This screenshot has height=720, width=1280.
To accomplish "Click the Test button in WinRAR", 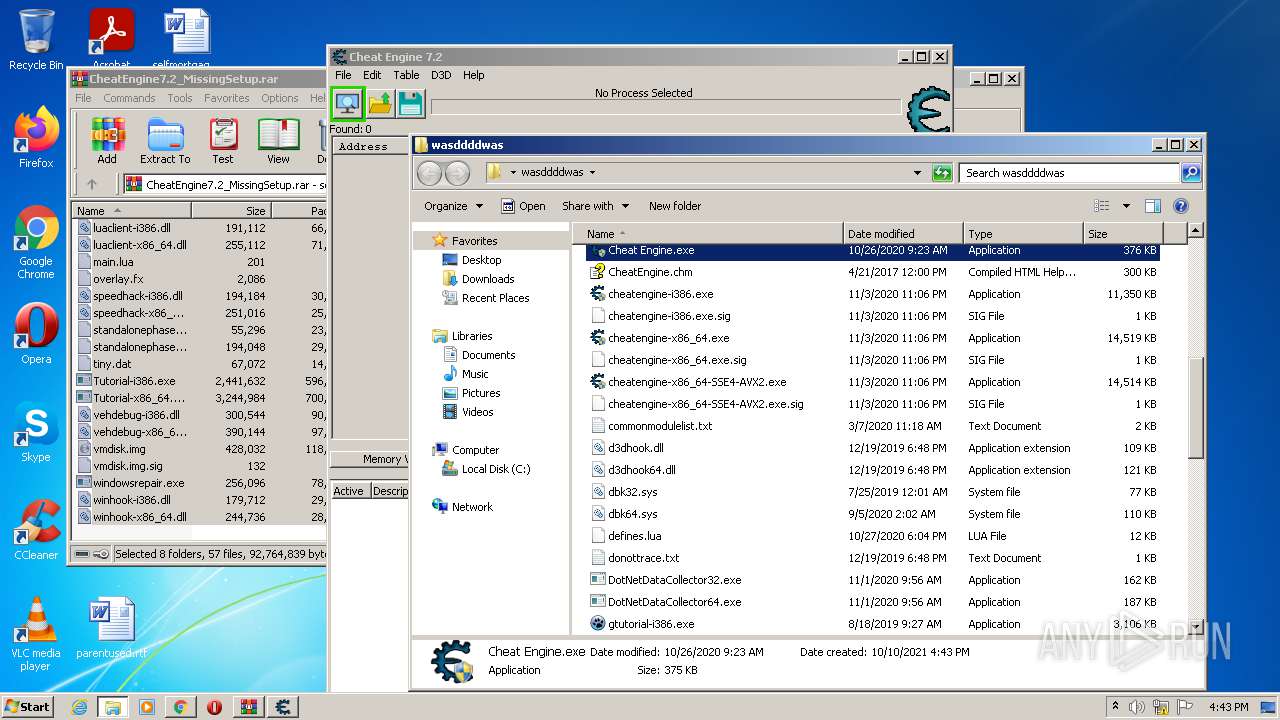I will coord(223,141).
